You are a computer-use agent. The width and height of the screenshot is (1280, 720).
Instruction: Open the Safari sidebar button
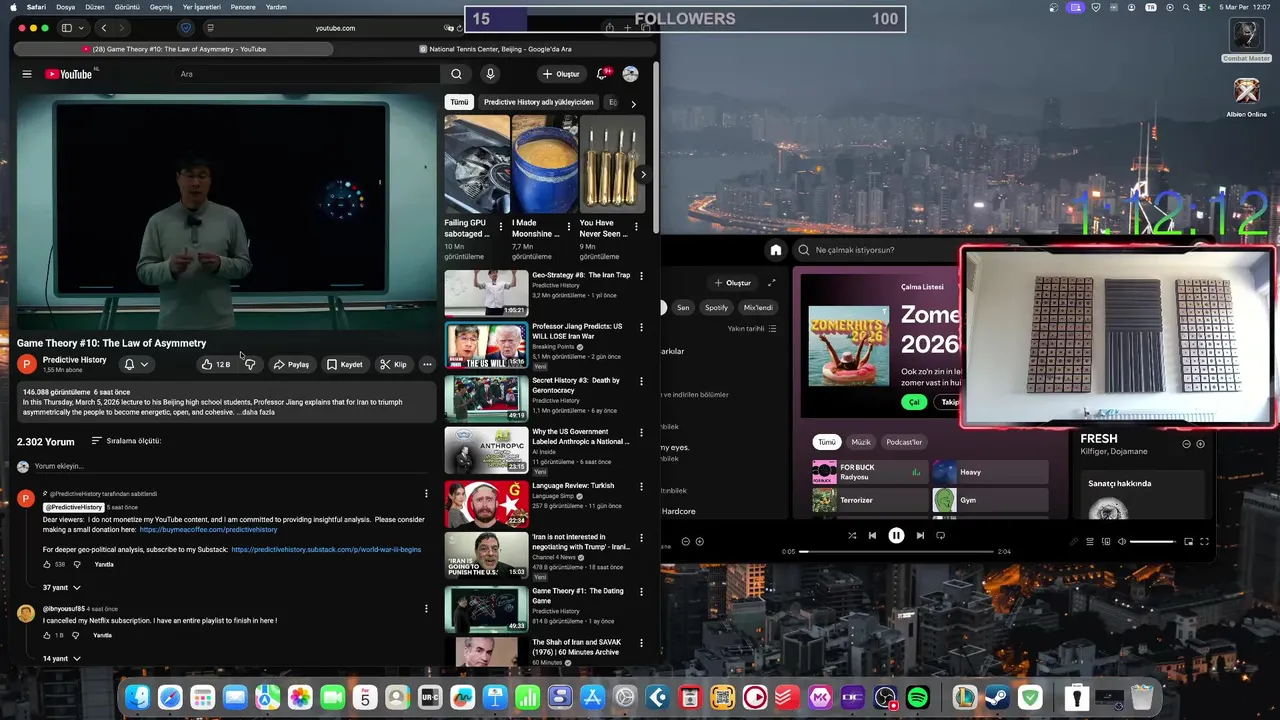[67, 28]
